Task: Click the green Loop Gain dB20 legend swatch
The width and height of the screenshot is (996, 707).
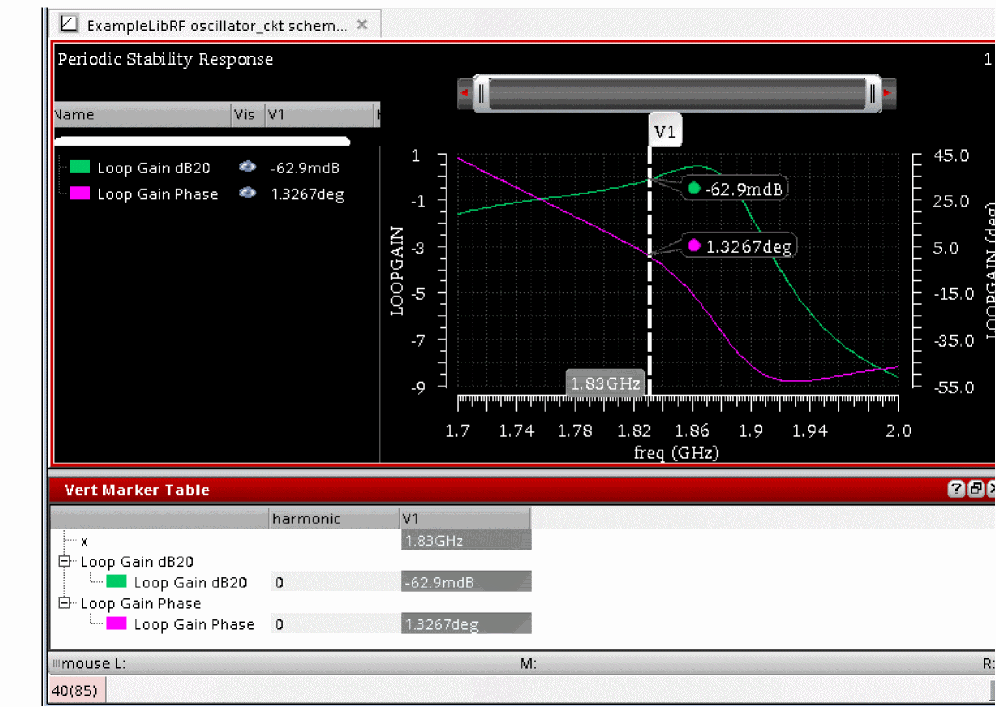Action: tap(80, 168)
